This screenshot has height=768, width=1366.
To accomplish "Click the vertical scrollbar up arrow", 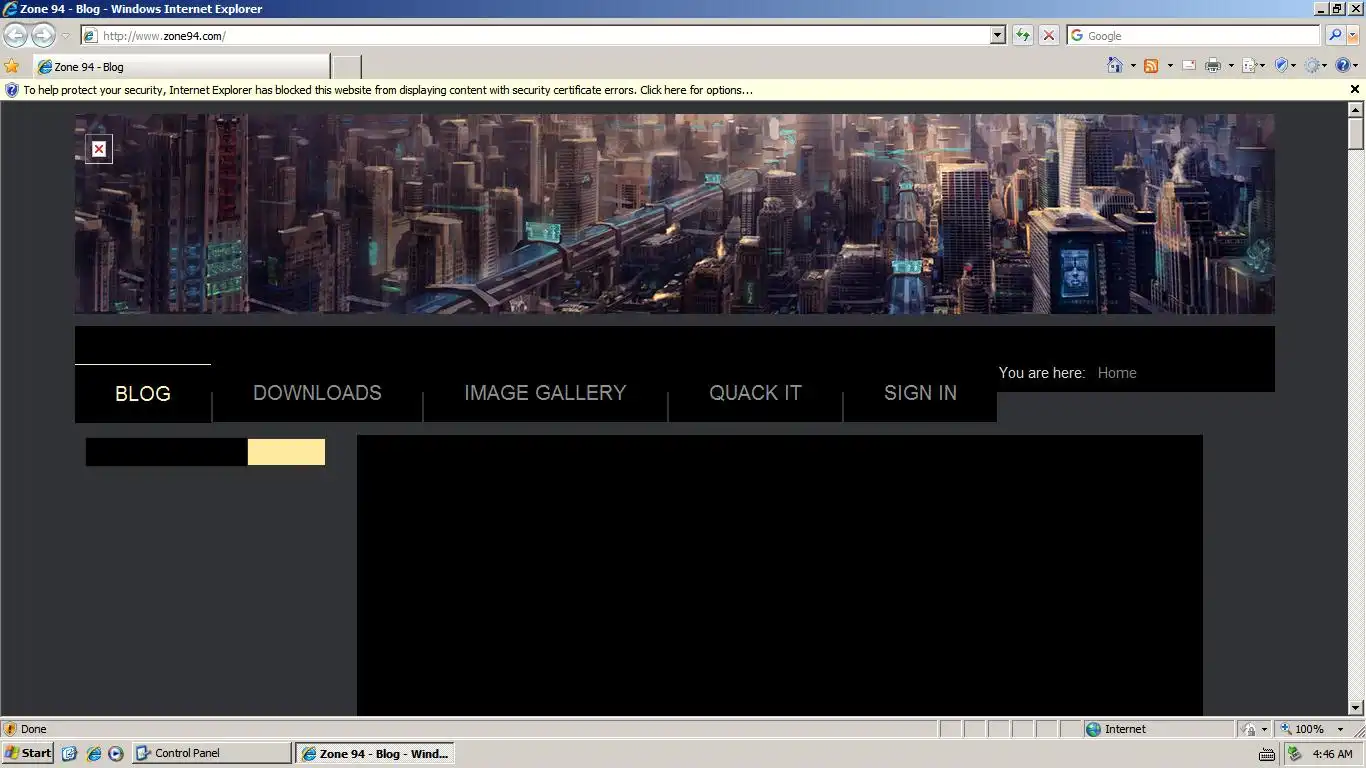I will pyautogui.click(x=1356, y=108).
